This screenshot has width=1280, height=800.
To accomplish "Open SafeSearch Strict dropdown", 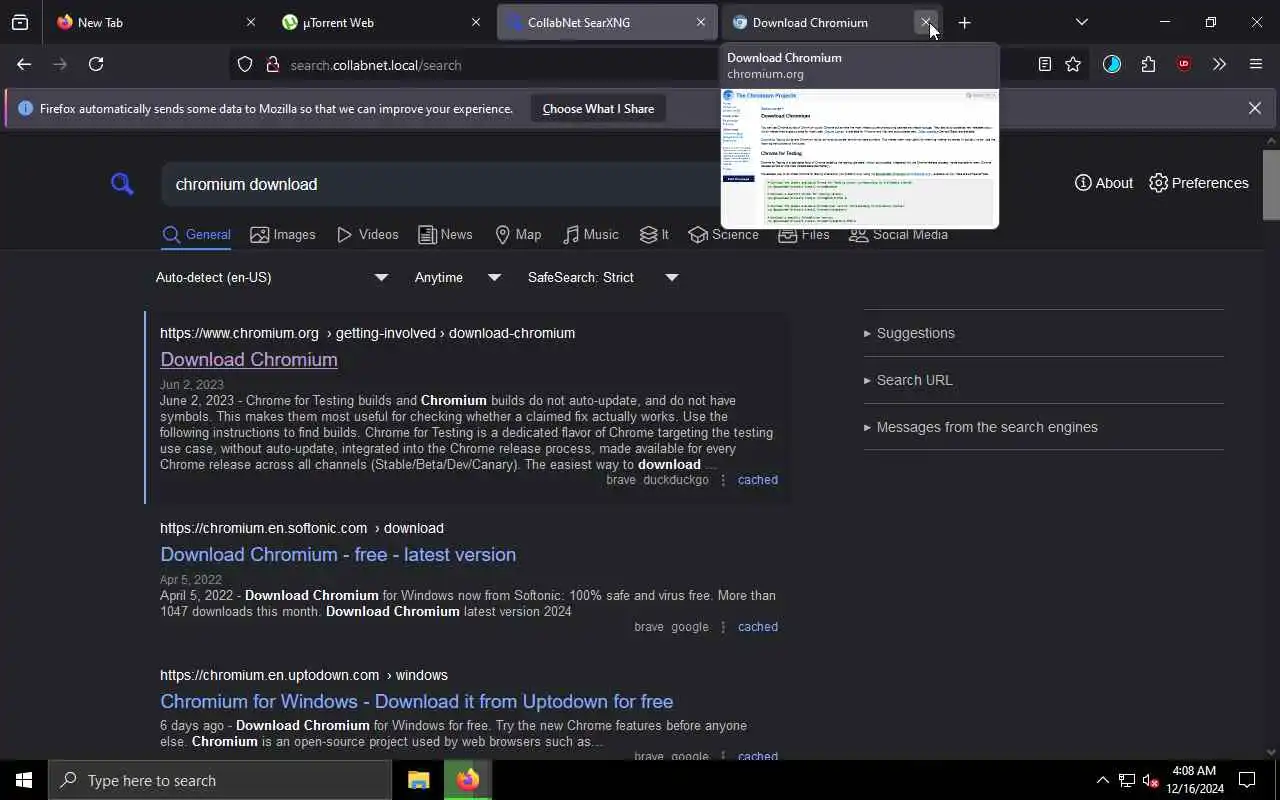I will [x=603, y=277].
